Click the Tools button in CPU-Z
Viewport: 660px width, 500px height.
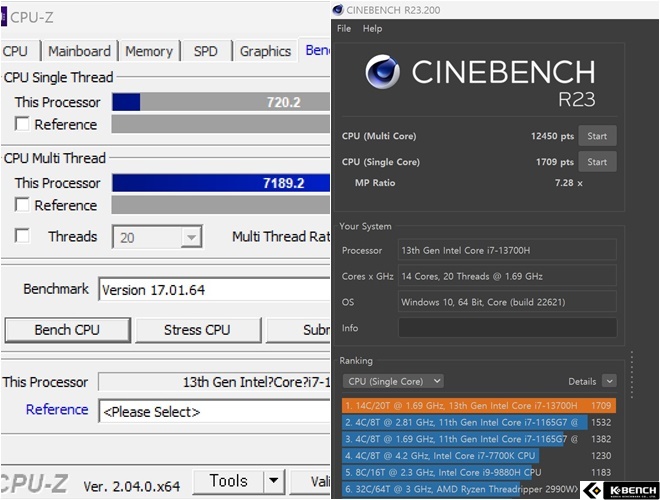(x=229, y=481)
